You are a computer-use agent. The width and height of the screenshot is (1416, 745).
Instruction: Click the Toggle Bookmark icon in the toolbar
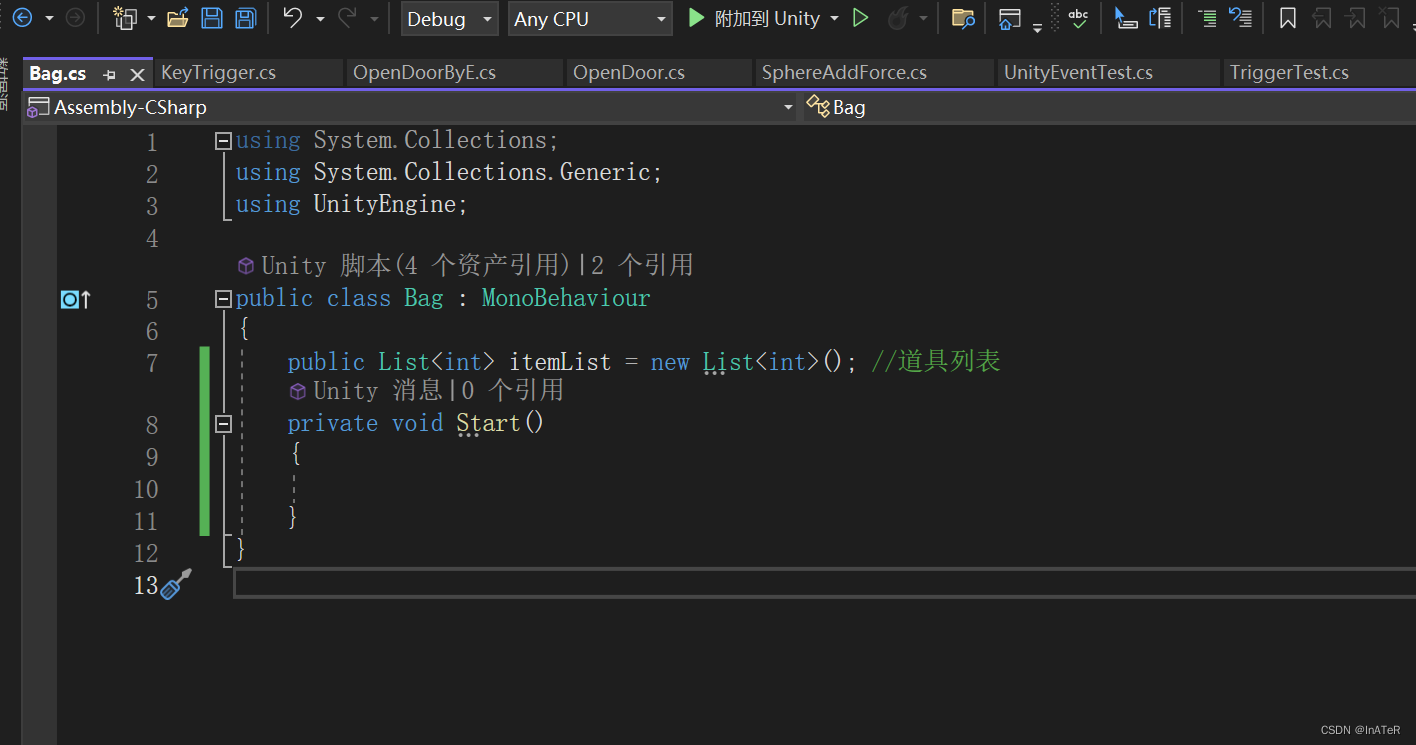1287,17
